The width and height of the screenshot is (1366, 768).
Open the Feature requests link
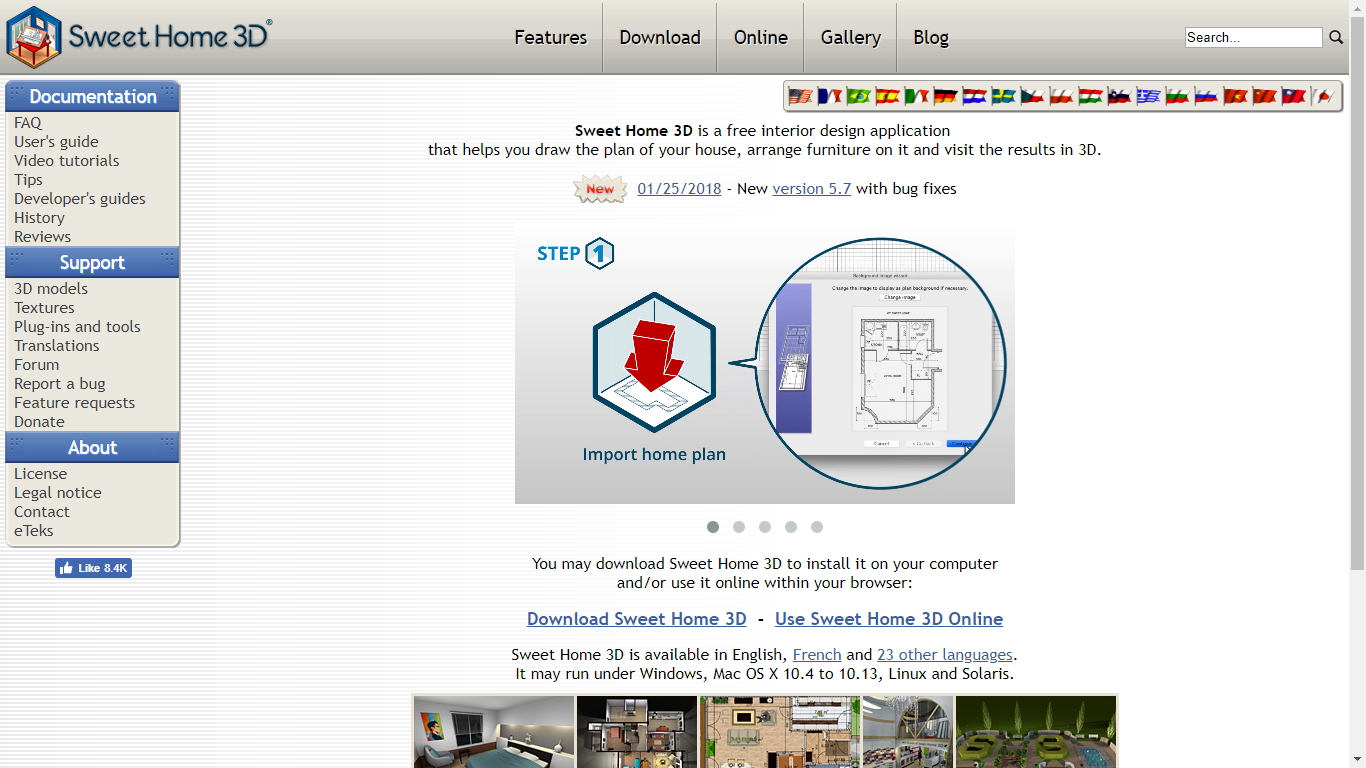click(x=74, y=403)
